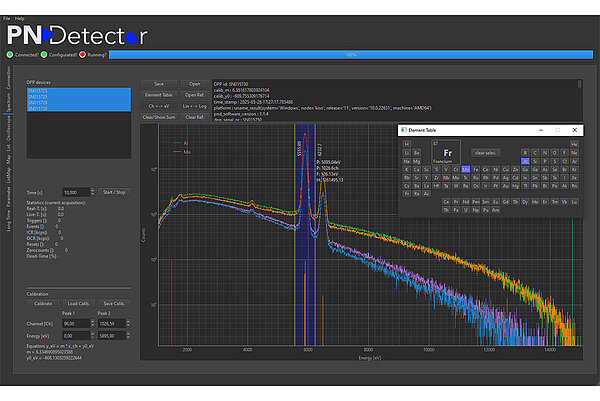Click the red Running status indicator
The width and height of the screenshot is (600, 401).
point(80,54)
